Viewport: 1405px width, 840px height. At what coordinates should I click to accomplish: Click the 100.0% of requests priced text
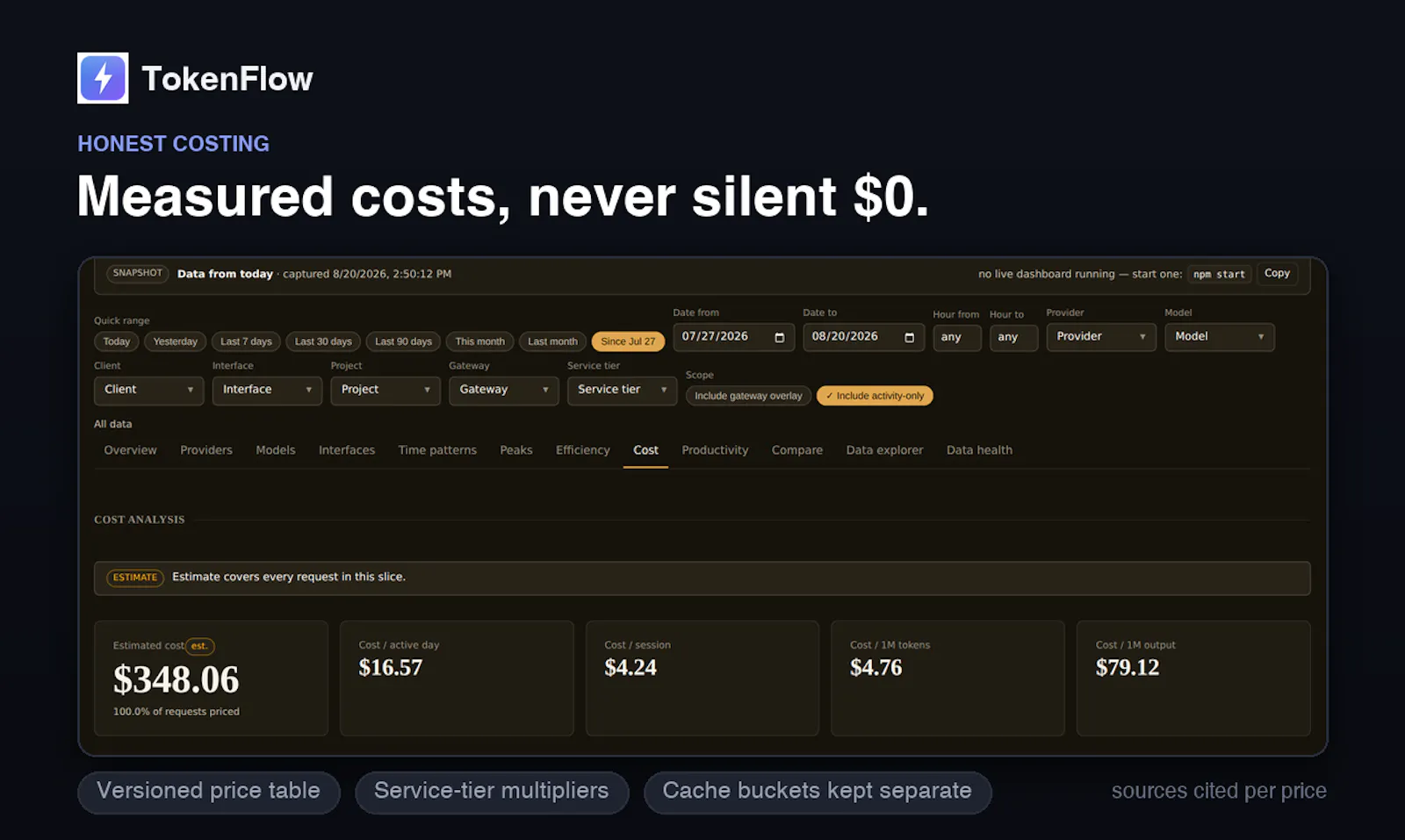[177, 712]
